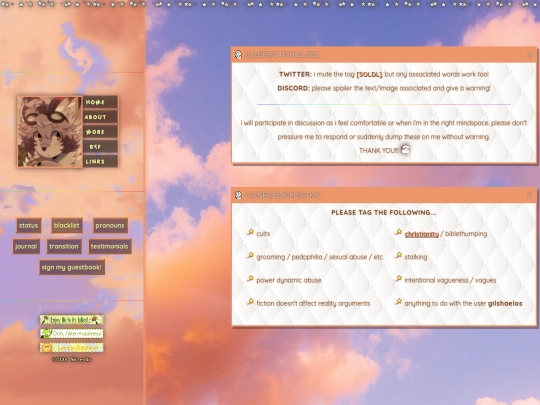The image size is (540, 405).
Task: Click the text "power dynamic abuse"
Action: click(x=289, y=280)
